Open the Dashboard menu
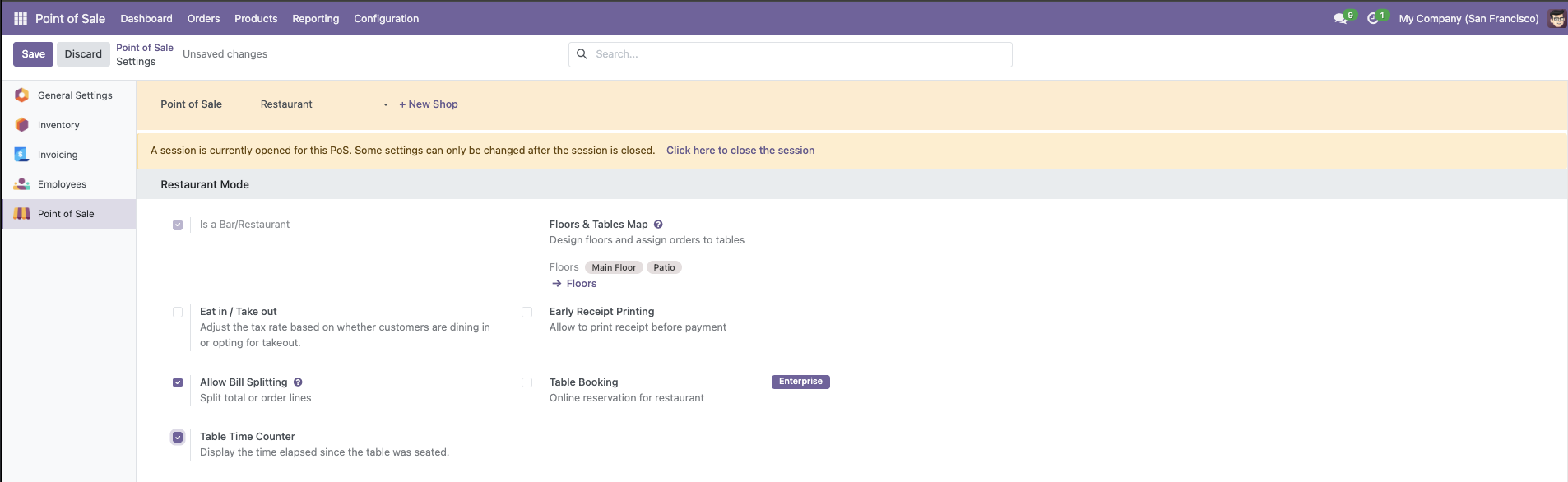1568x482 pixels. point(146,18)
